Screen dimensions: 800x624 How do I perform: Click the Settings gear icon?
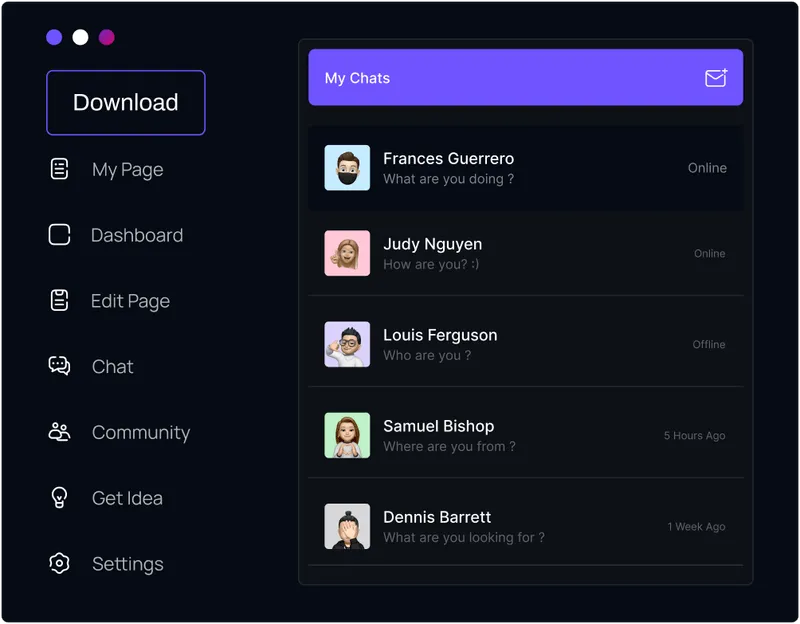[x=60, y=564]
